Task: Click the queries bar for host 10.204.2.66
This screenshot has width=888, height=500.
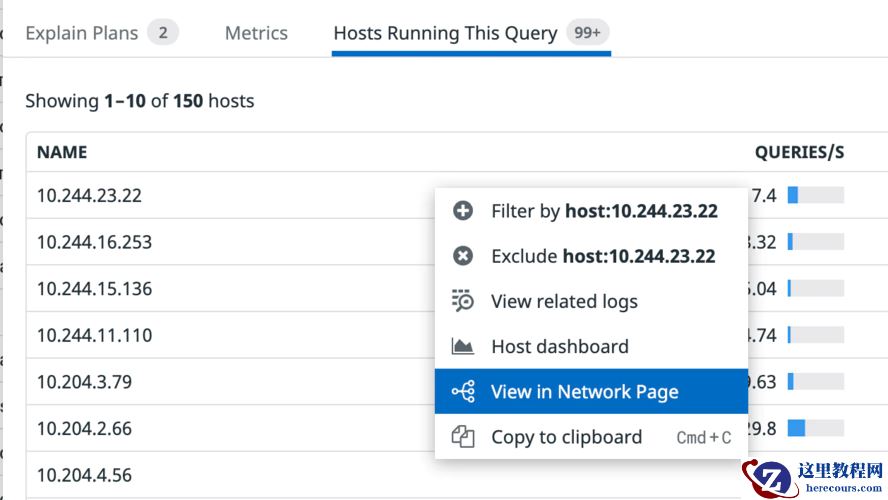Action: click(x=815, y=428)
